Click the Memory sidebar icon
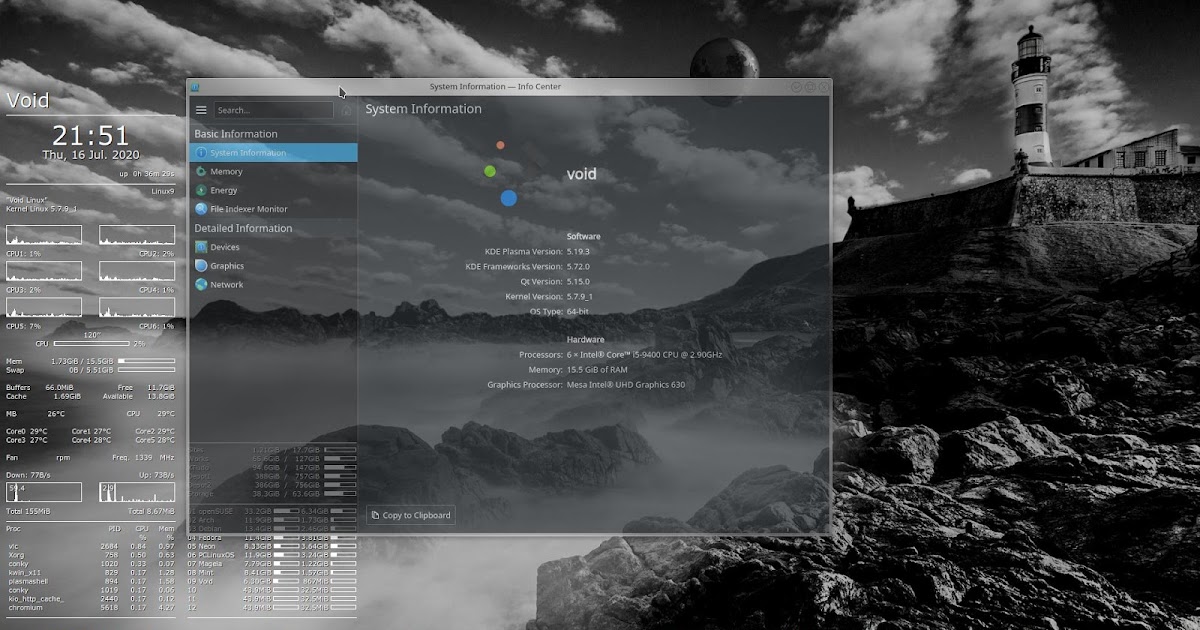Viewport: 1200px width, 630px height. coord(201,171)
